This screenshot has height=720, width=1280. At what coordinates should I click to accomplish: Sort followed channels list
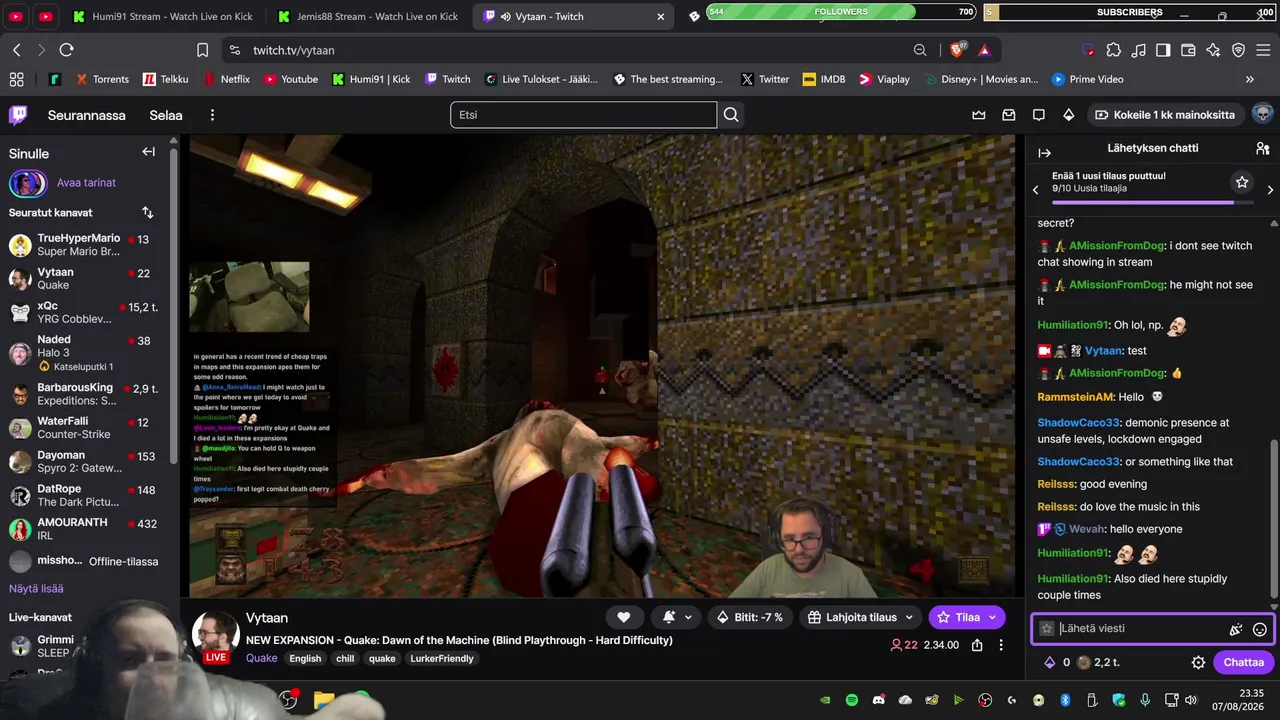tap(148, 212)
